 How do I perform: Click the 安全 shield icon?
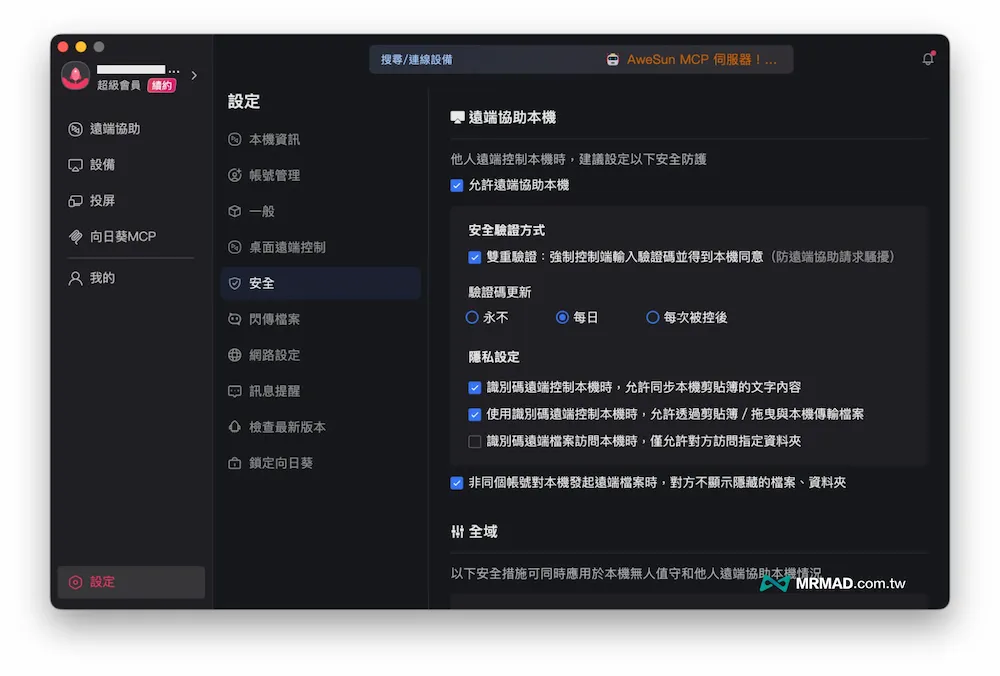tap(235, 283)
